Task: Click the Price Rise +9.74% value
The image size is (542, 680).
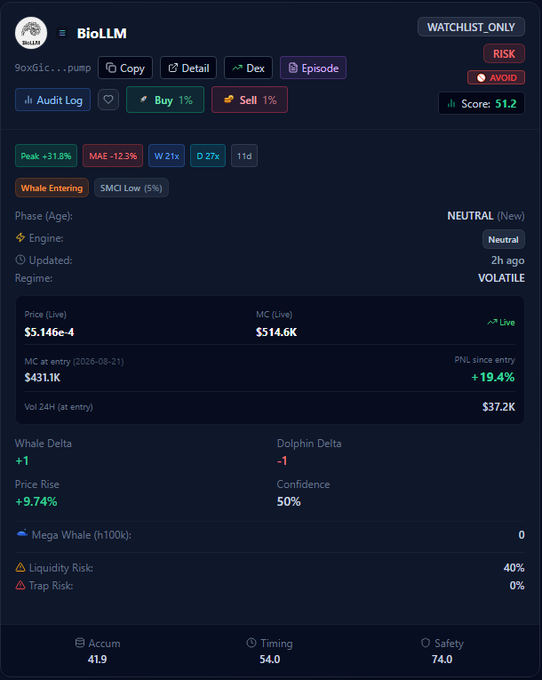Action: (36, 501)
